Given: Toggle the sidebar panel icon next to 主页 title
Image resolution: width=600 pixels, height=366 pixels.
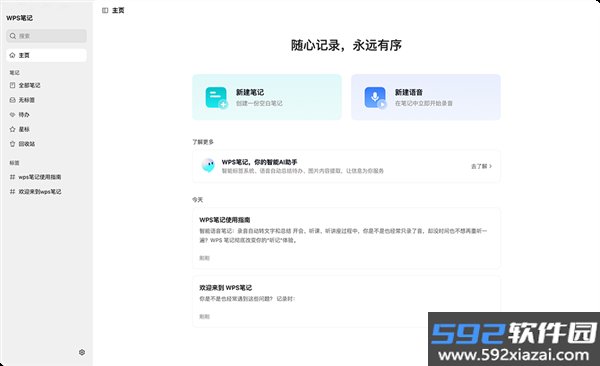Looking at the screenshot, I should pyautogui.click(x=105, y=10).
